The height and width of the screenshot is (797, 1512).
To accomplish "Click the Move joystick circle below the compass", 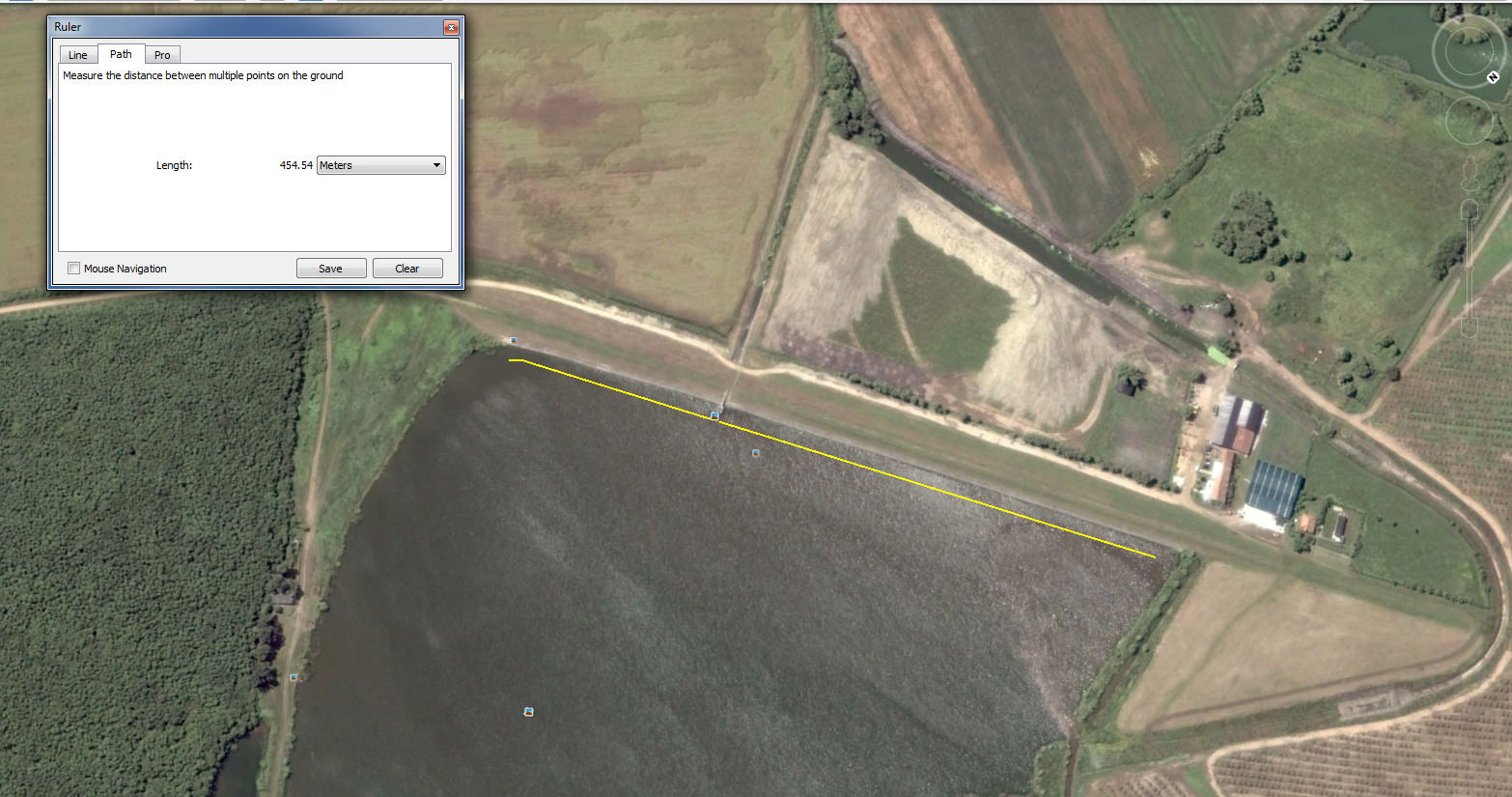I will 1468,123.
